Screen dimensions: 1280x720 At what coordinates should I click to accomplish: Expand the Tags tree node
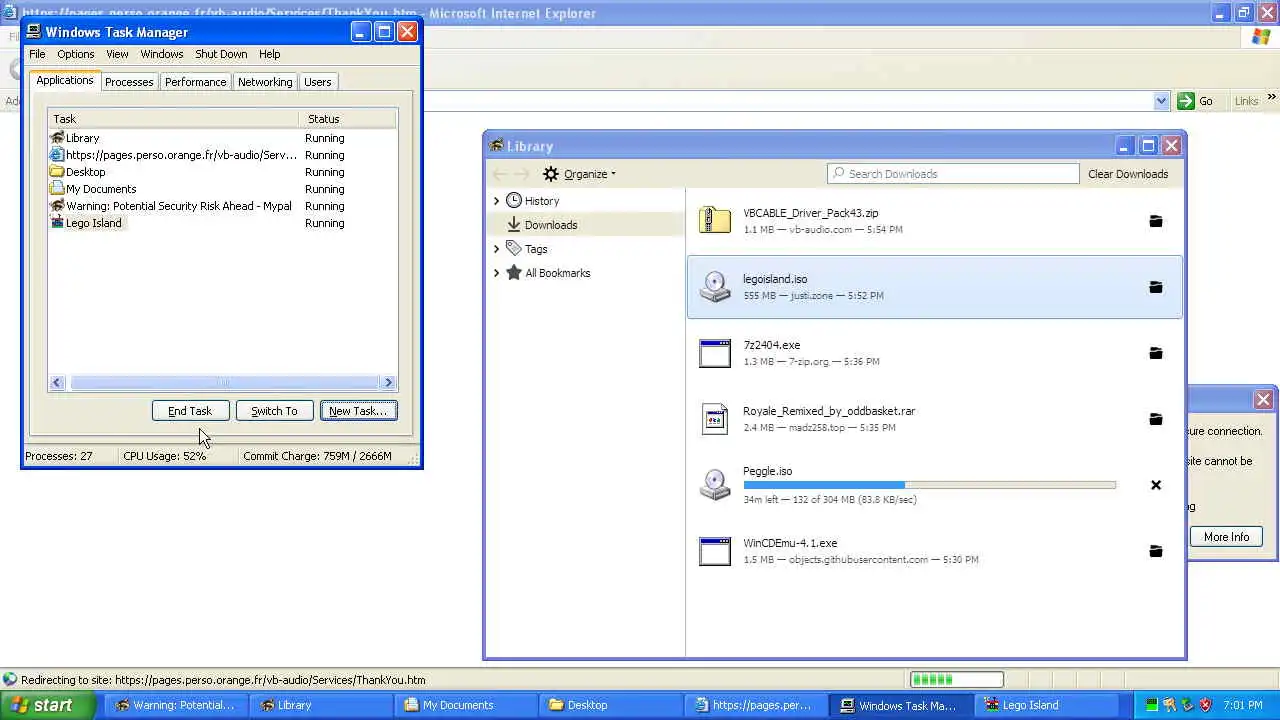pyautogui.click(x=496, y=249)
